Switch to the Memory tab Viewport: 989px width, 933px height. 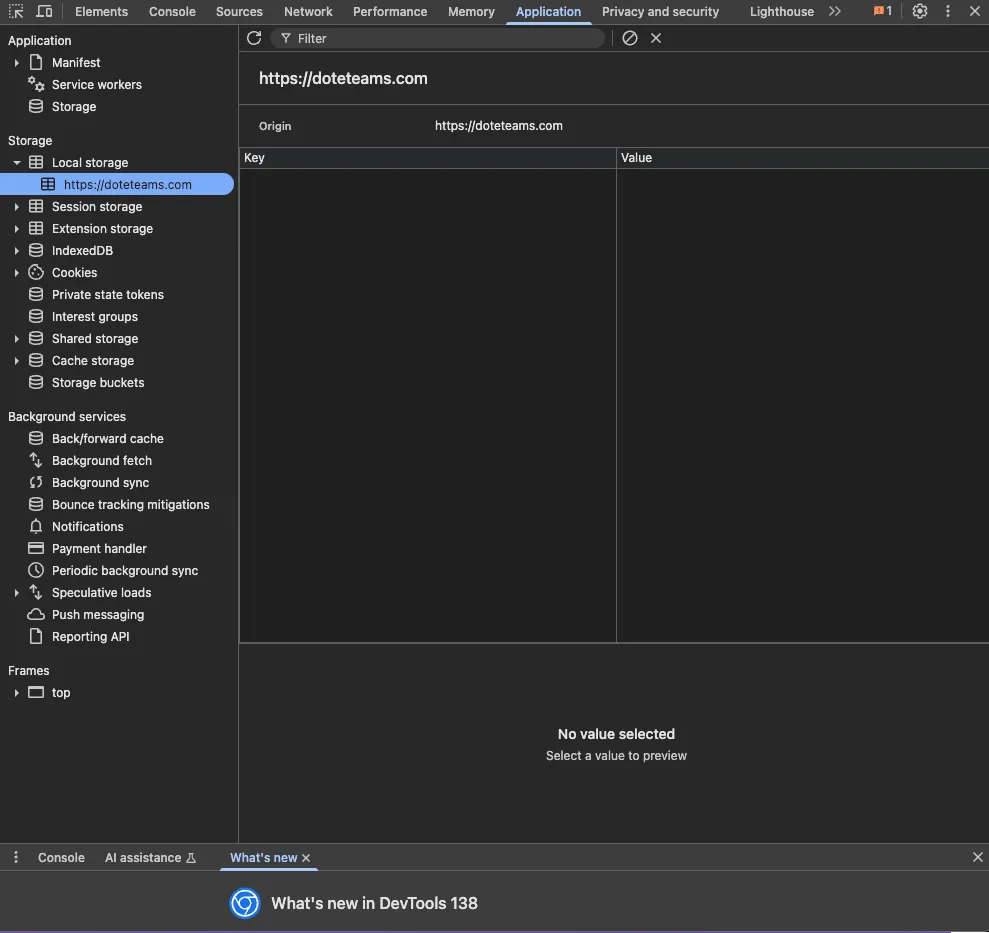pos(471,11)
